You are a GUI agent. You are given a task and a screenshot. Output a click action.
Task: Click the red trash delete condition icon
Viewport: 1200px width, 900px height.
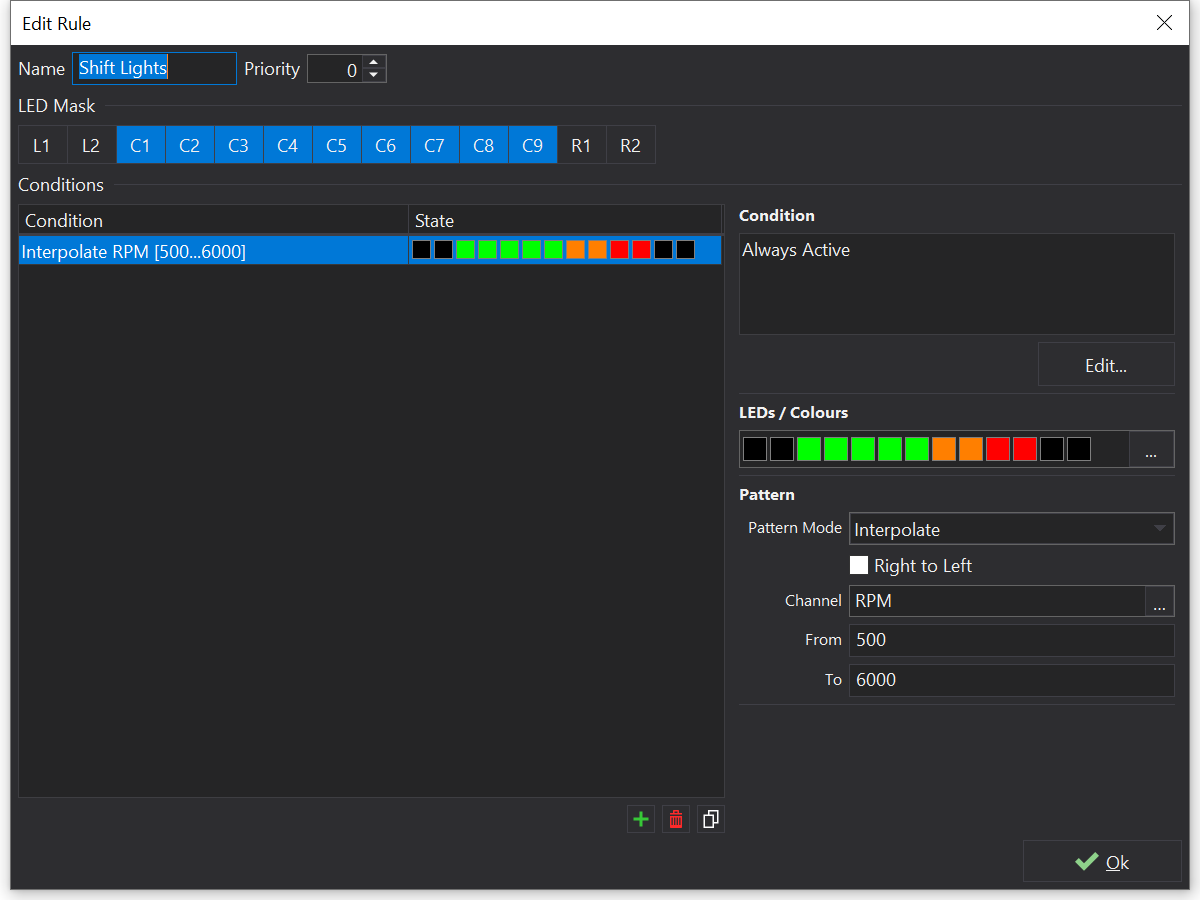(676, 820)
